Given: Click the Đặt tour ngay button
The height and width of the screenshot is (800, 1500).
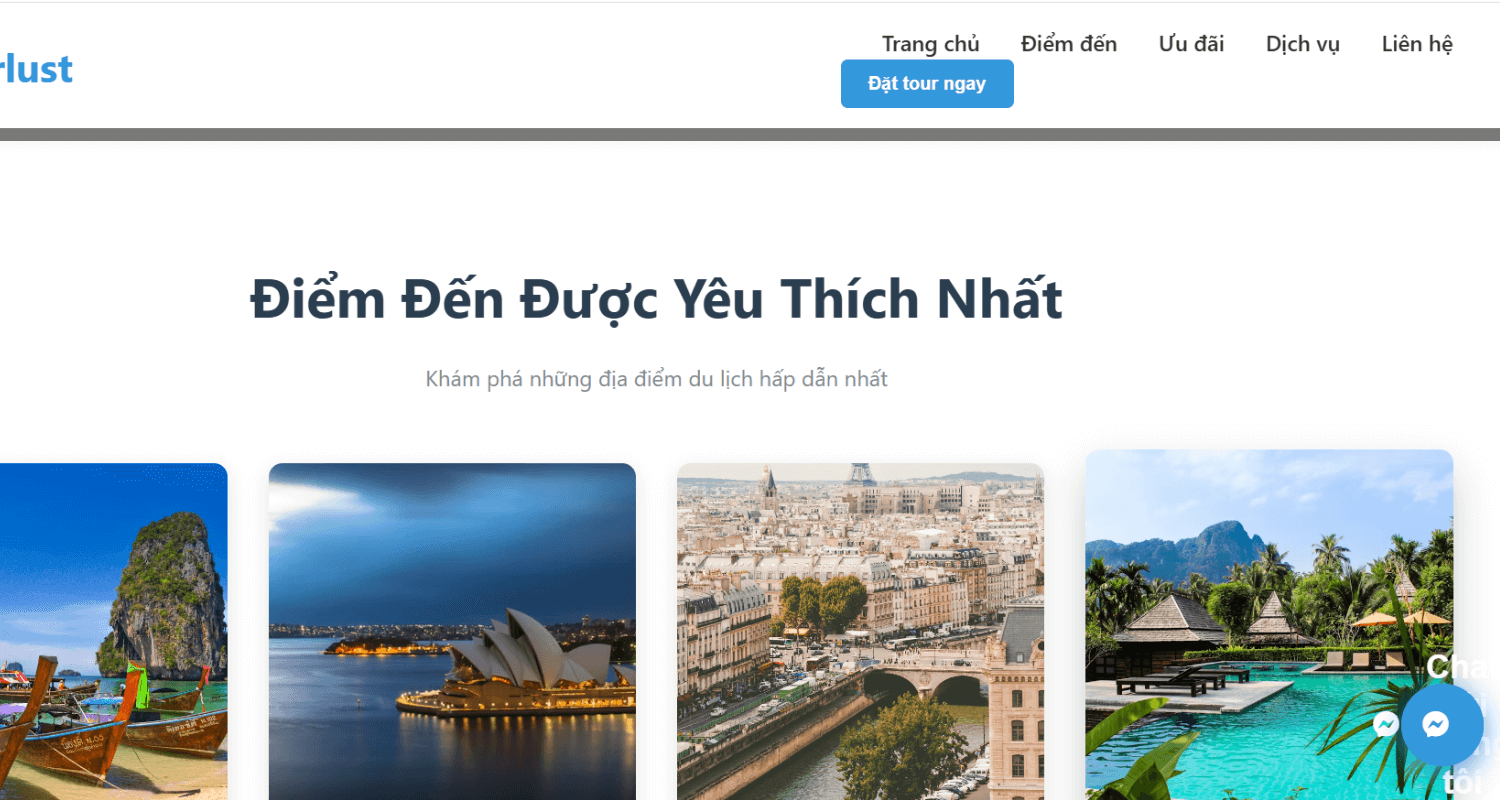Looking at the screenshot, I should pyautogui.click(x=927, y=84).
